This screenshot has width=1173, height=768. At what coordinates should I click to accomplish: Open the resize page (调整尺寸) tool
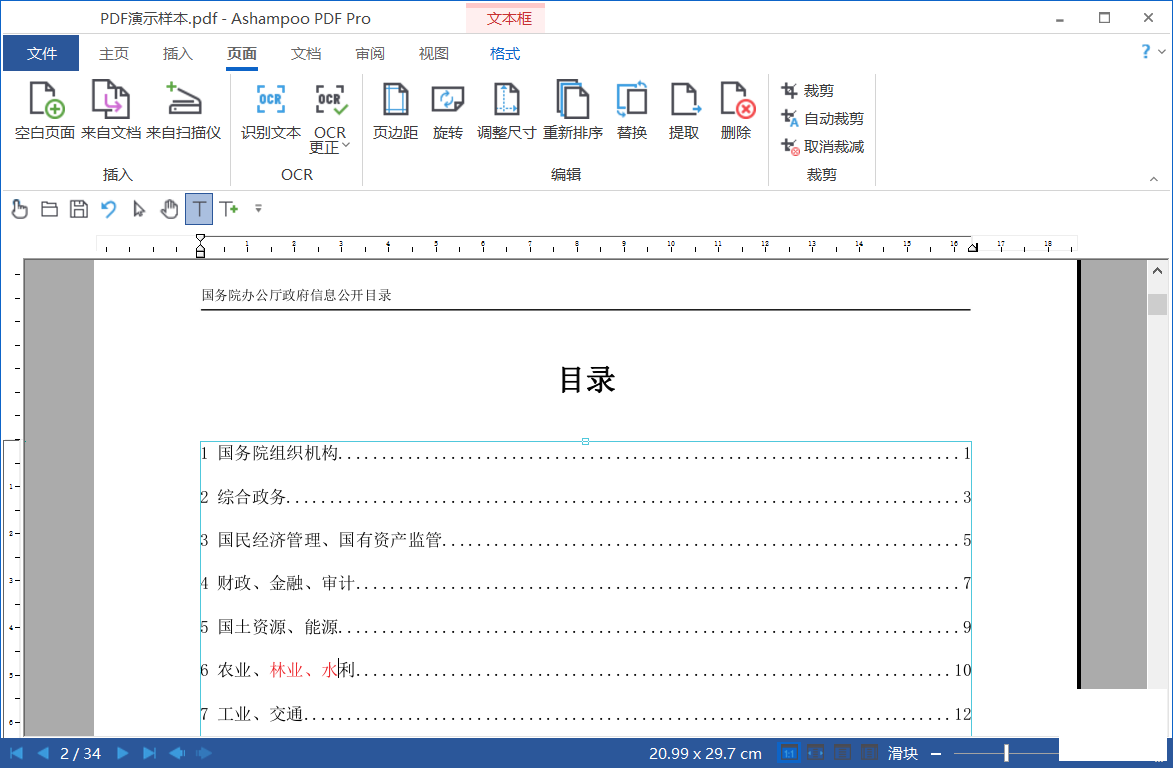[x=506, y=111]
